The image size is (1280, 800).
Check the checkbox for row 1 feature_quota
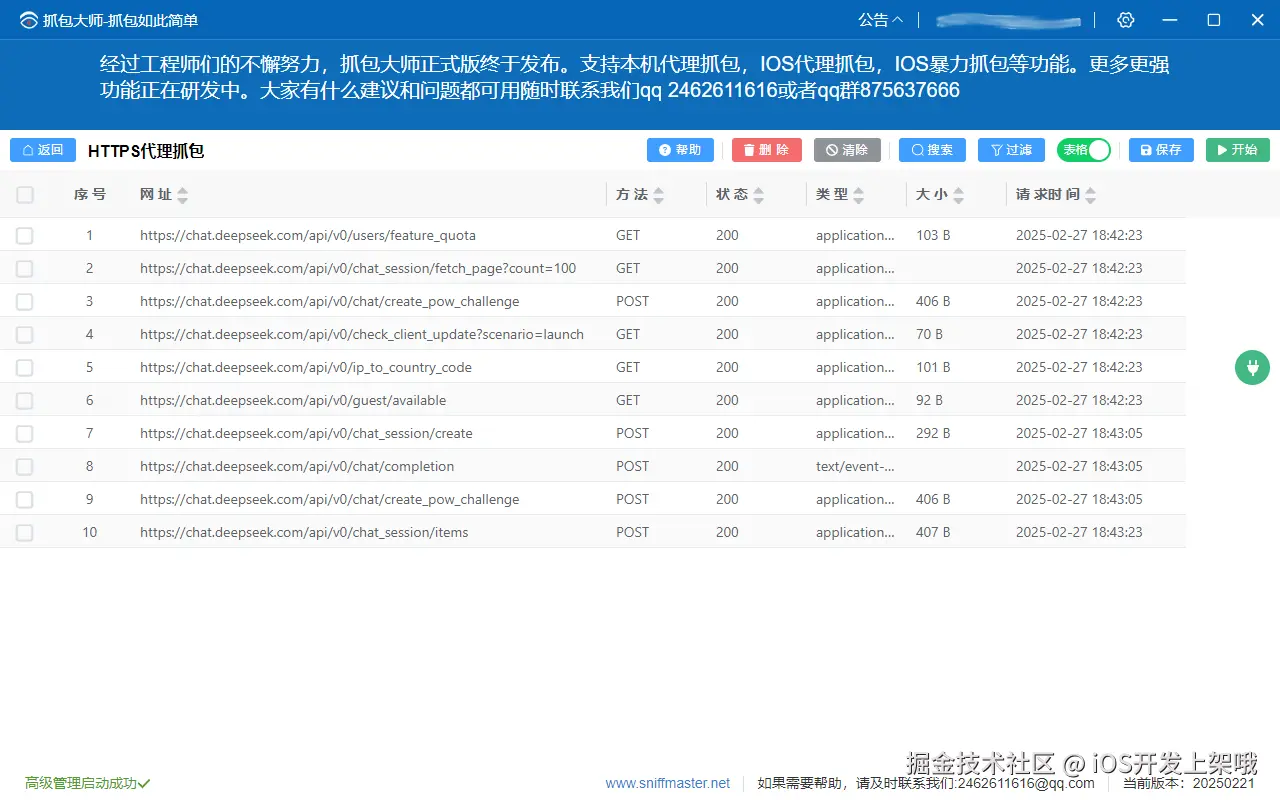[x=25, y=236]
